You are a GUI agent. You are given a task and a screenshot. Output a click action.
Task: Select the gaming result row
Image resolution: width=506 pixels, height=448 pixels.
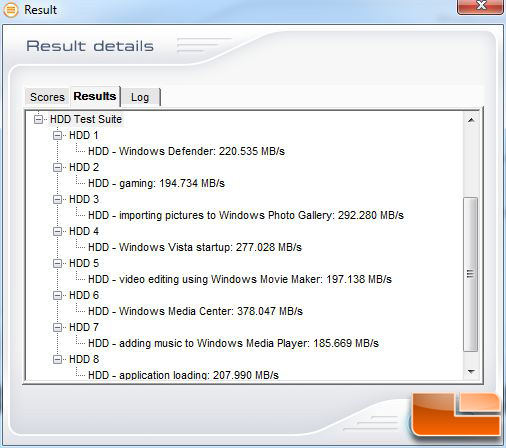tap(156, 183)
